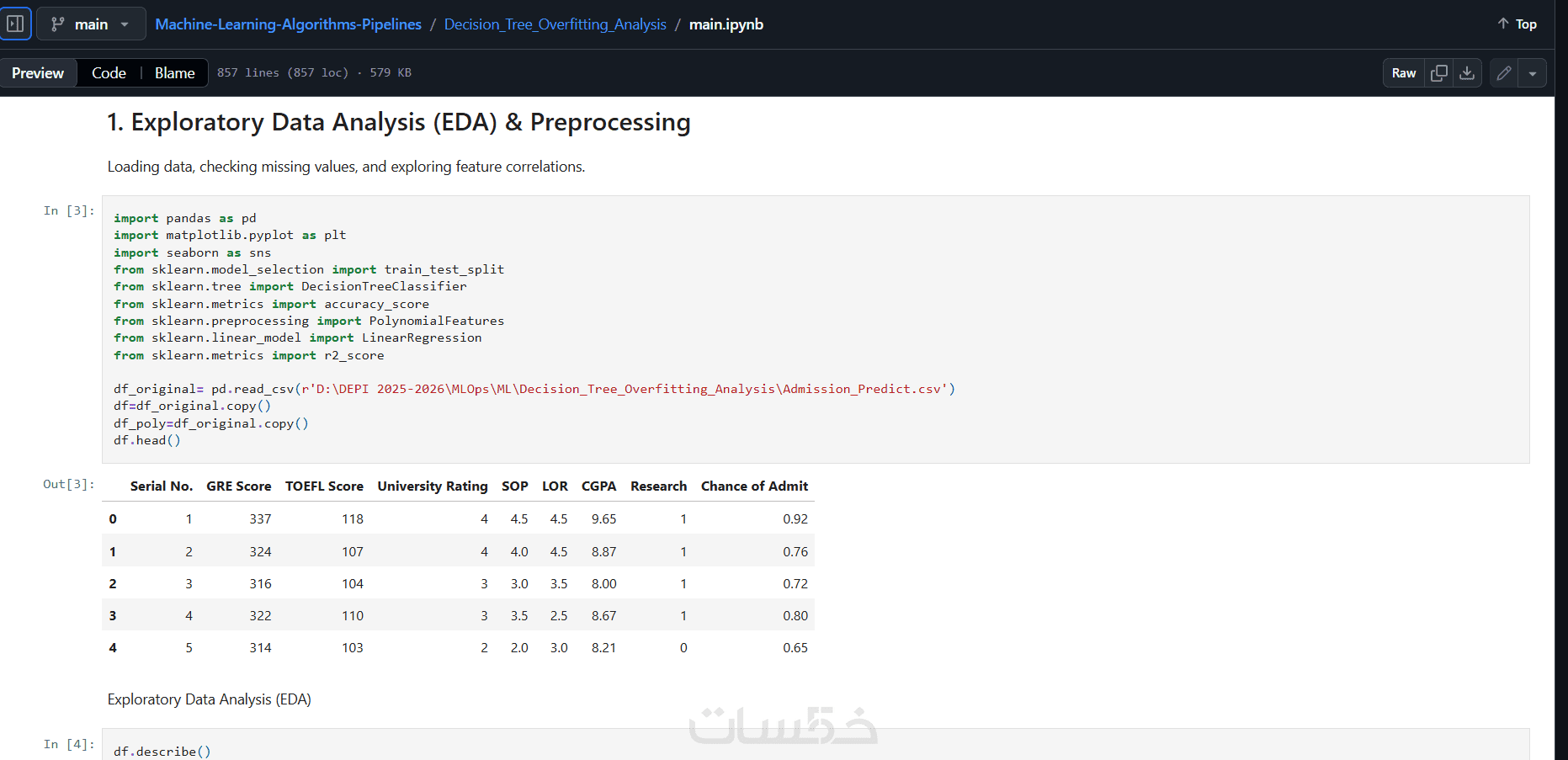Click the pd.read_csv code line
Image resolution: width=1568 pixels, height=760 pixels.
pos(534,389)
